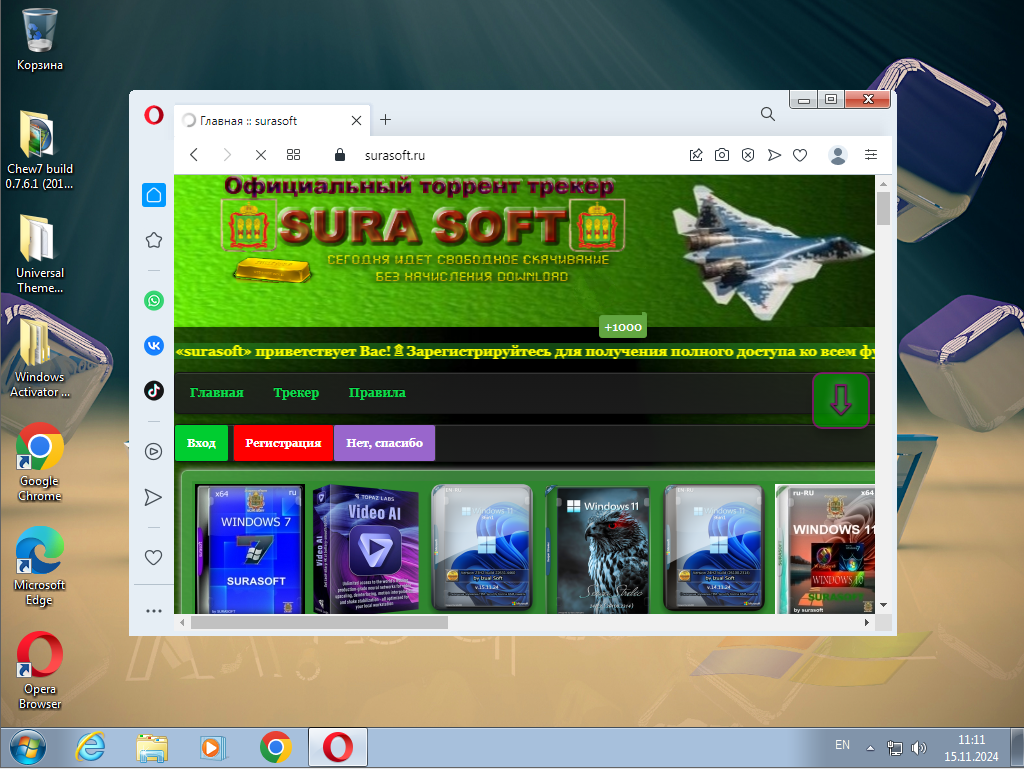Open the Player icon in Opera sidebar
The width and height of the screenshot is (1024, 769).
click(153, 451)
